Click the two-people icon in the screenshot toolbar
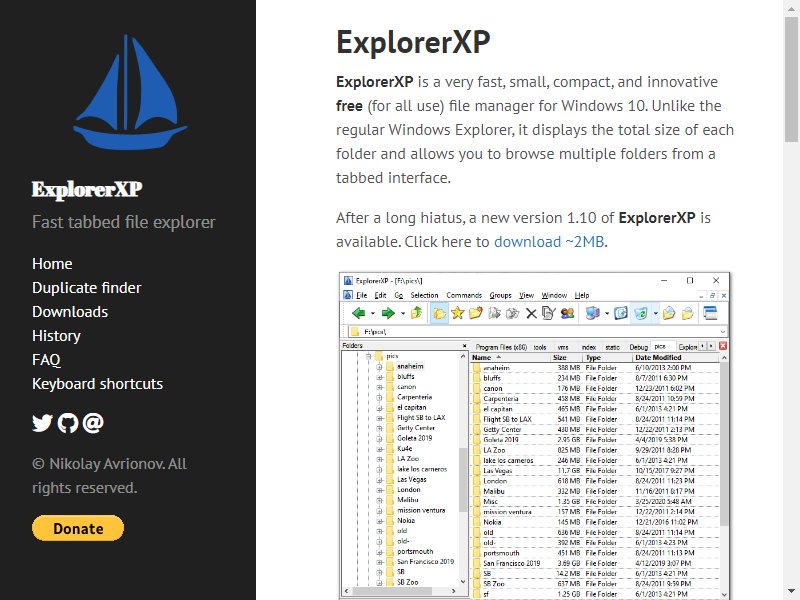The height and width of the screenshot is (600, 800). [567, 313]
